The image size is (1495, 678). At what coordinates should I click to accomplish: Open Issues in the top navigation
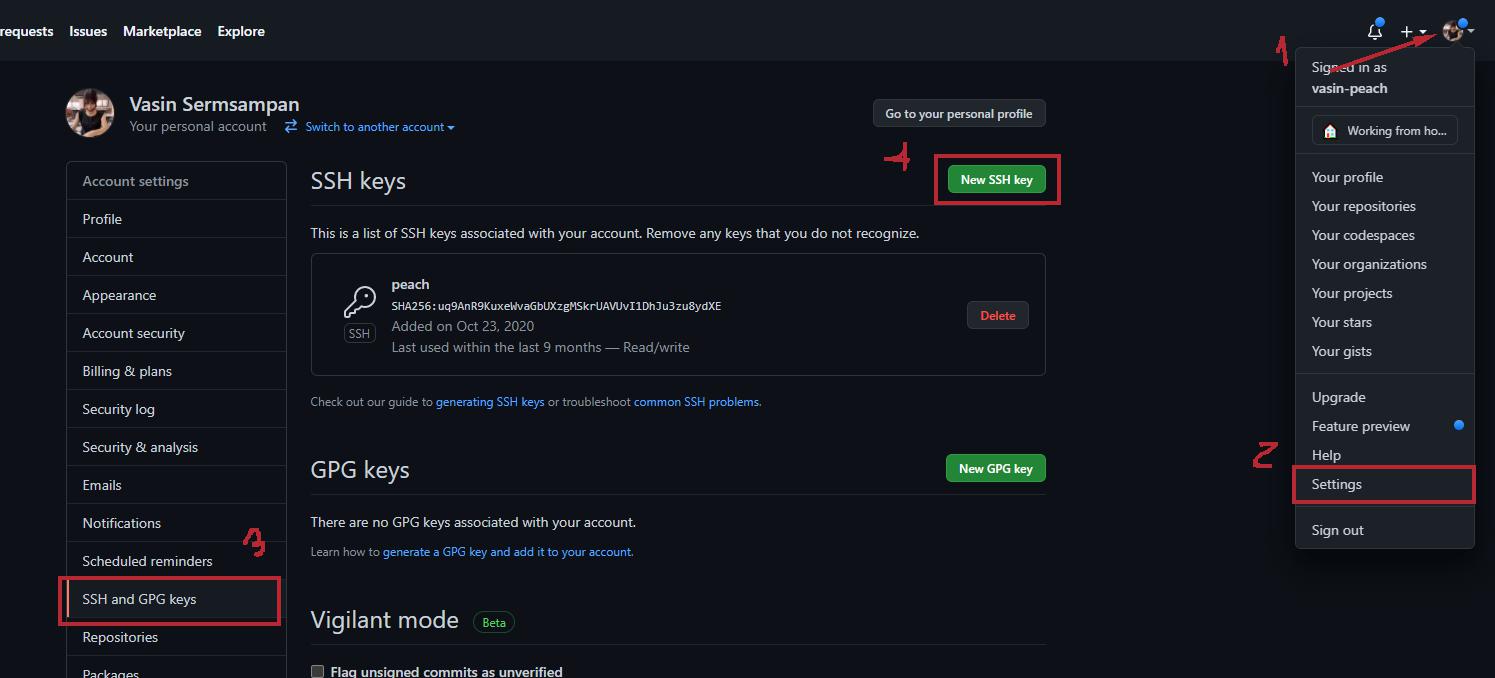pos(88,31)
